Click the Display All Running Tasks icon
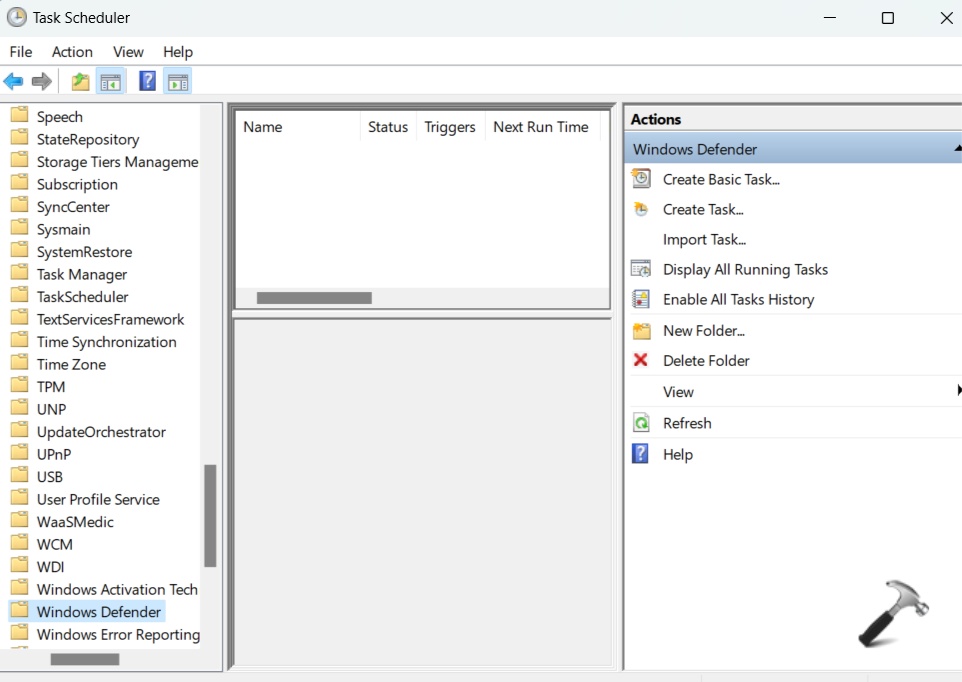The height and width of the screenshot is (682, 962). pos(641,269)
